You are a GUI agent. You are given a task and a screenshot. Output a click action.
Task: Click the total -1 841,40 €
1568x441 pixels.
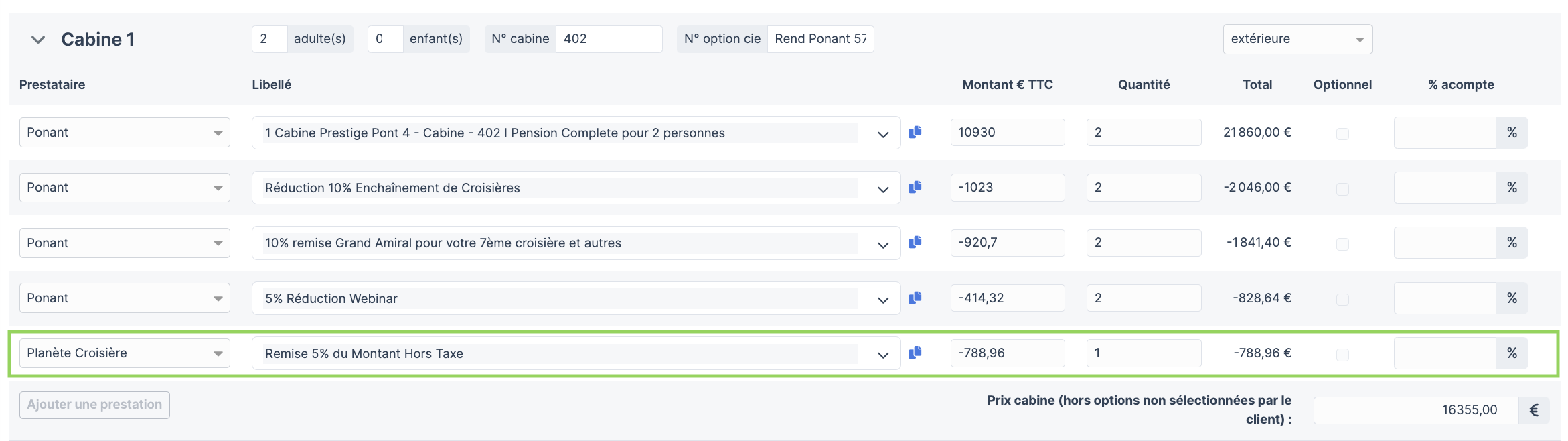(x=1259, y=242)
